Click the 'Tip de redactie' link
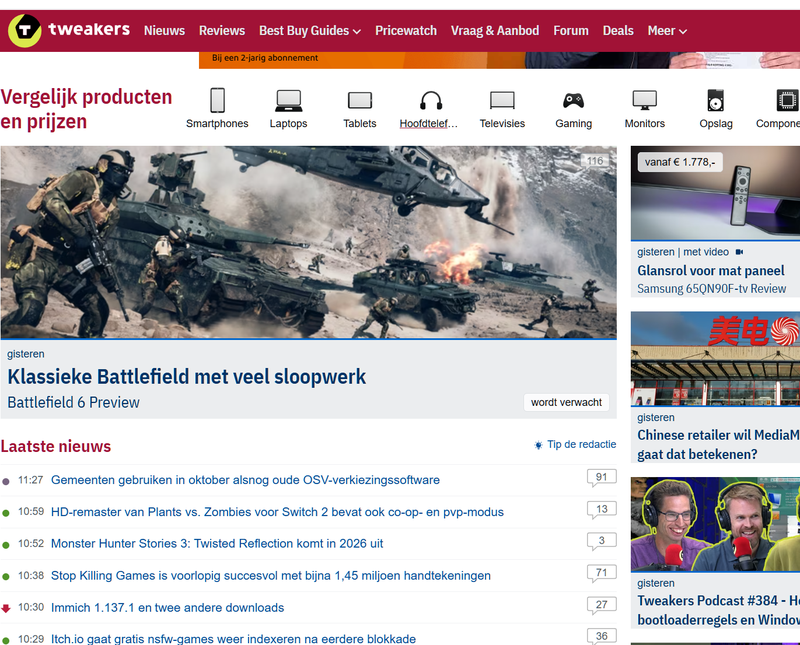This screenshot has height=645, width=800. point(582,444)
